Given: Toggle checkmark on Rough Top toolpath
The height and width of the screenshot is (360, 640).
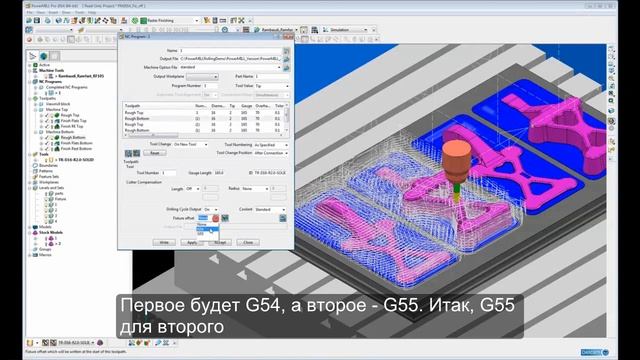Looking at the screenshot, I should click(x=47, y=116).
